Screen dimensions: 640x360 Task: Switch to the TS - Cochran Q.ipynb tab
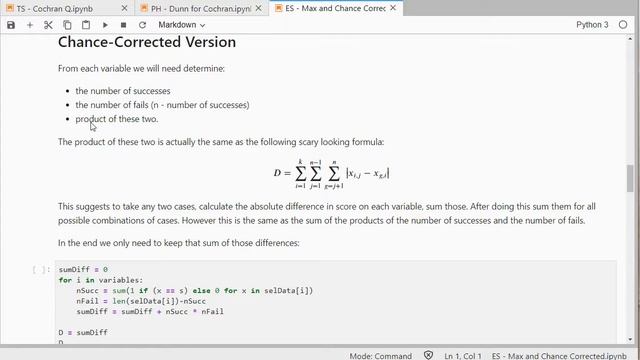(x=54, y=8)
